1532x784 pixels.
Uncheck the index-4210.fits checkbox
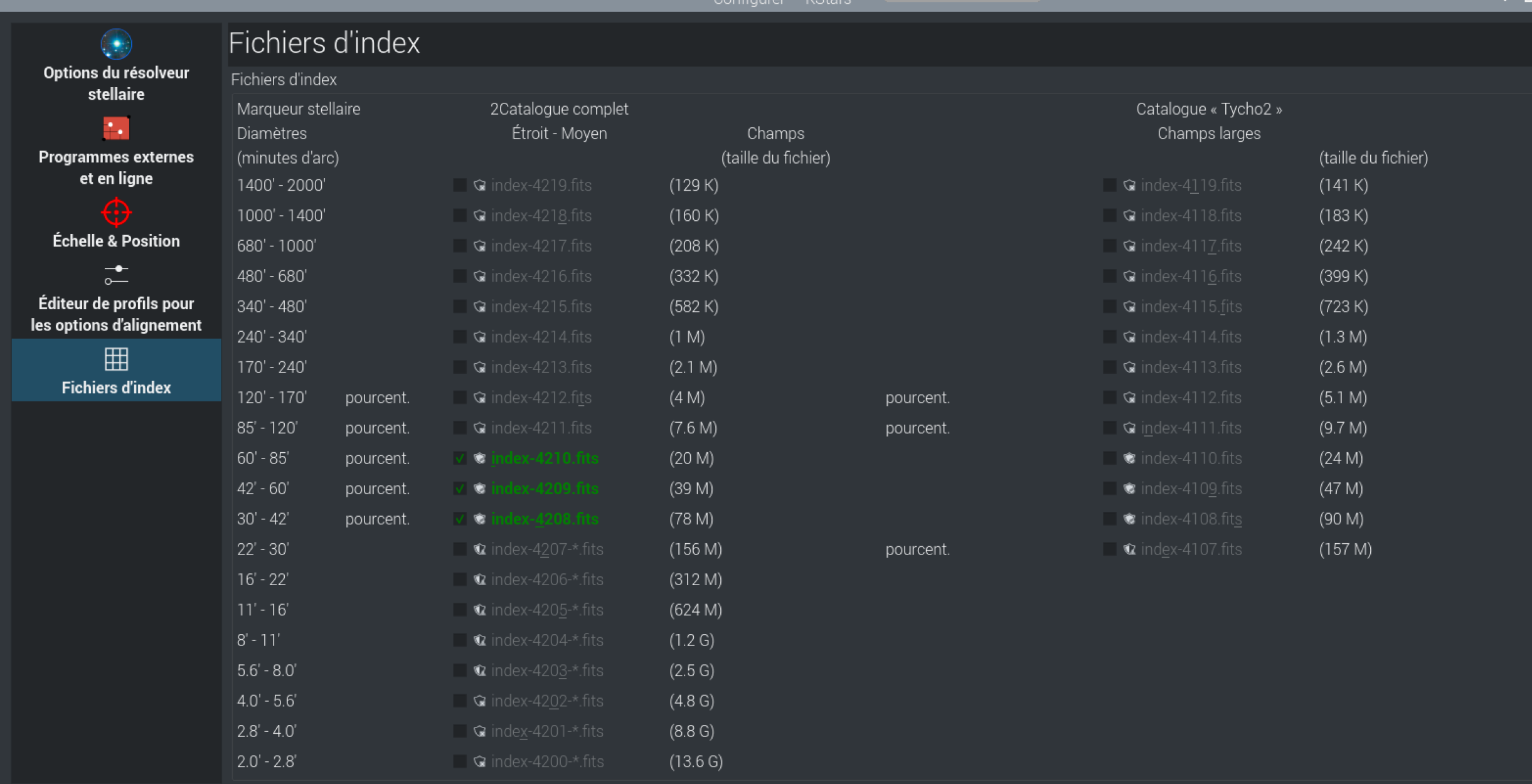coord(460,458)
